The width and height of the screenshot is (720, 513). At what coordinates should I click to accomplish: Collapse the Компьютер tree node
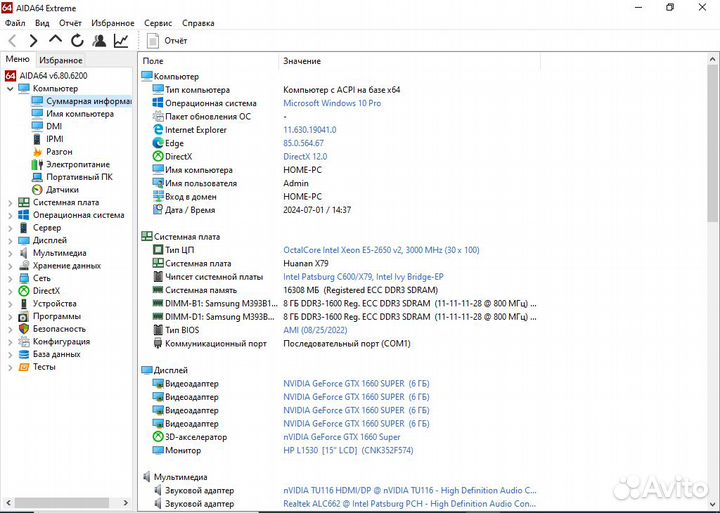click(11, 89)
